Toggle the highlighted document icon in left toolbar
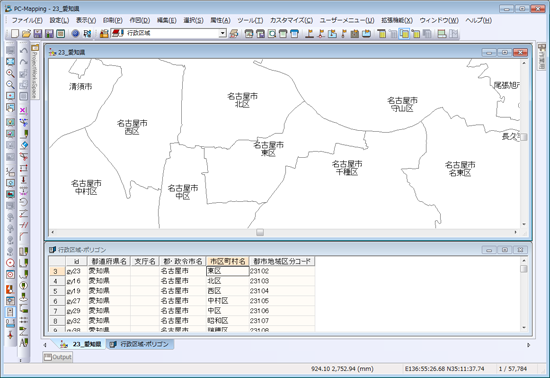 tap(10, 312)
